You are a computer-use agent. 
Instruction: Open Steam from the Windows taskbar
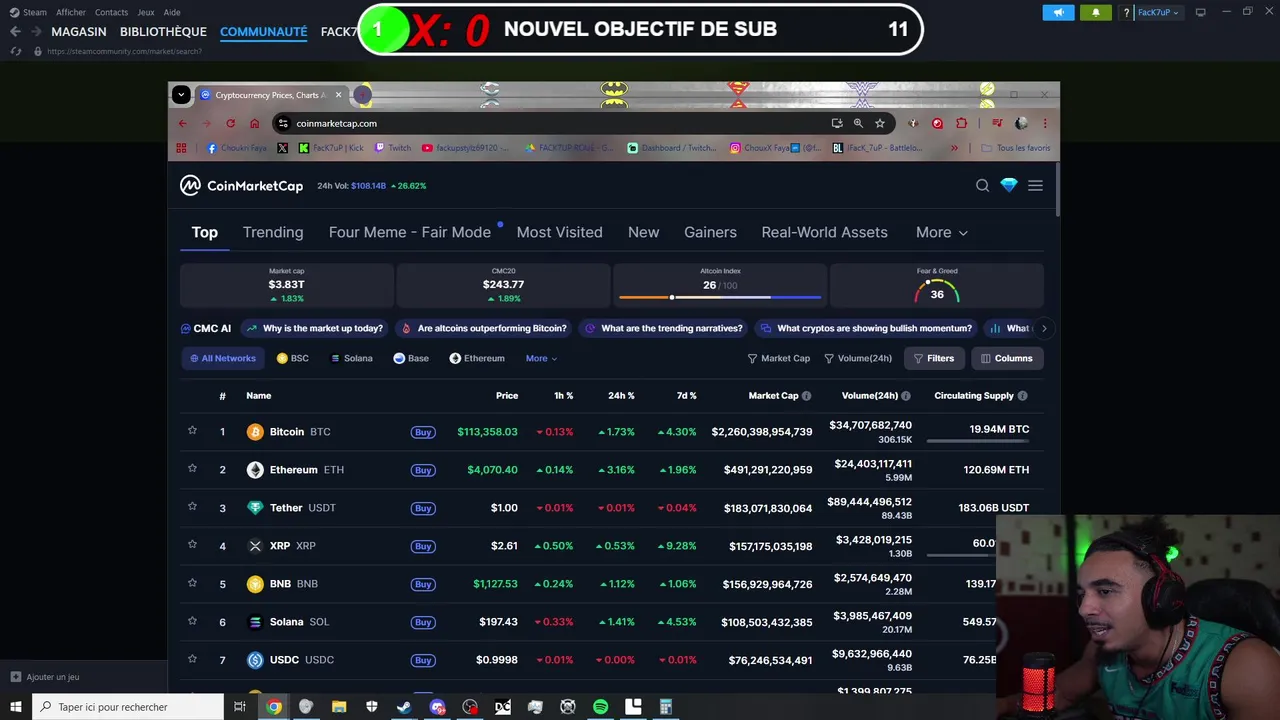click(x=404, y=707)
